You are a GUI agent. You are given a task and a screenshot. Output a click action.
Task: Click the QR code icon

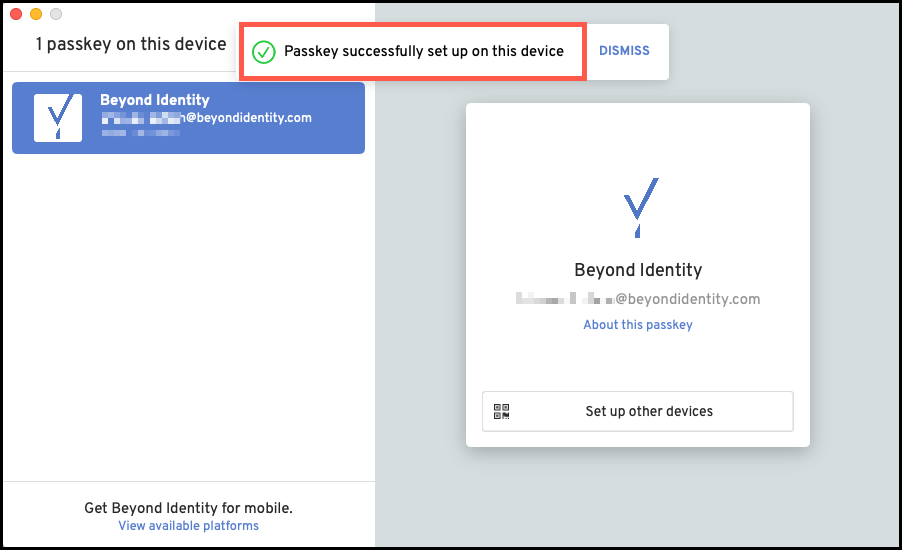(x=502, y=411)
